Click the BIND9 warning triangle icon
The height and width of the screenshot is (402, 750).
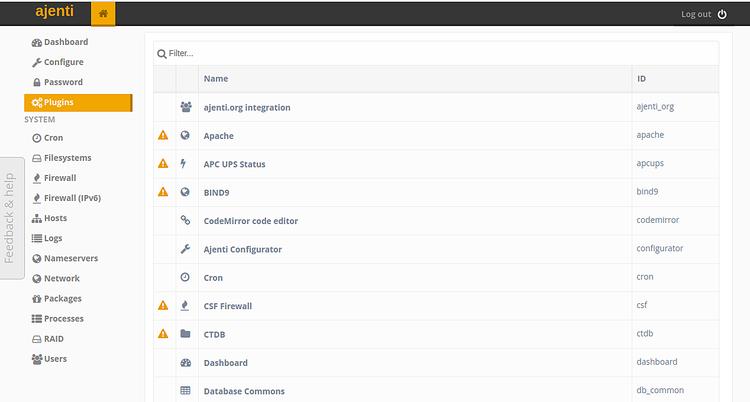[163, 192]
